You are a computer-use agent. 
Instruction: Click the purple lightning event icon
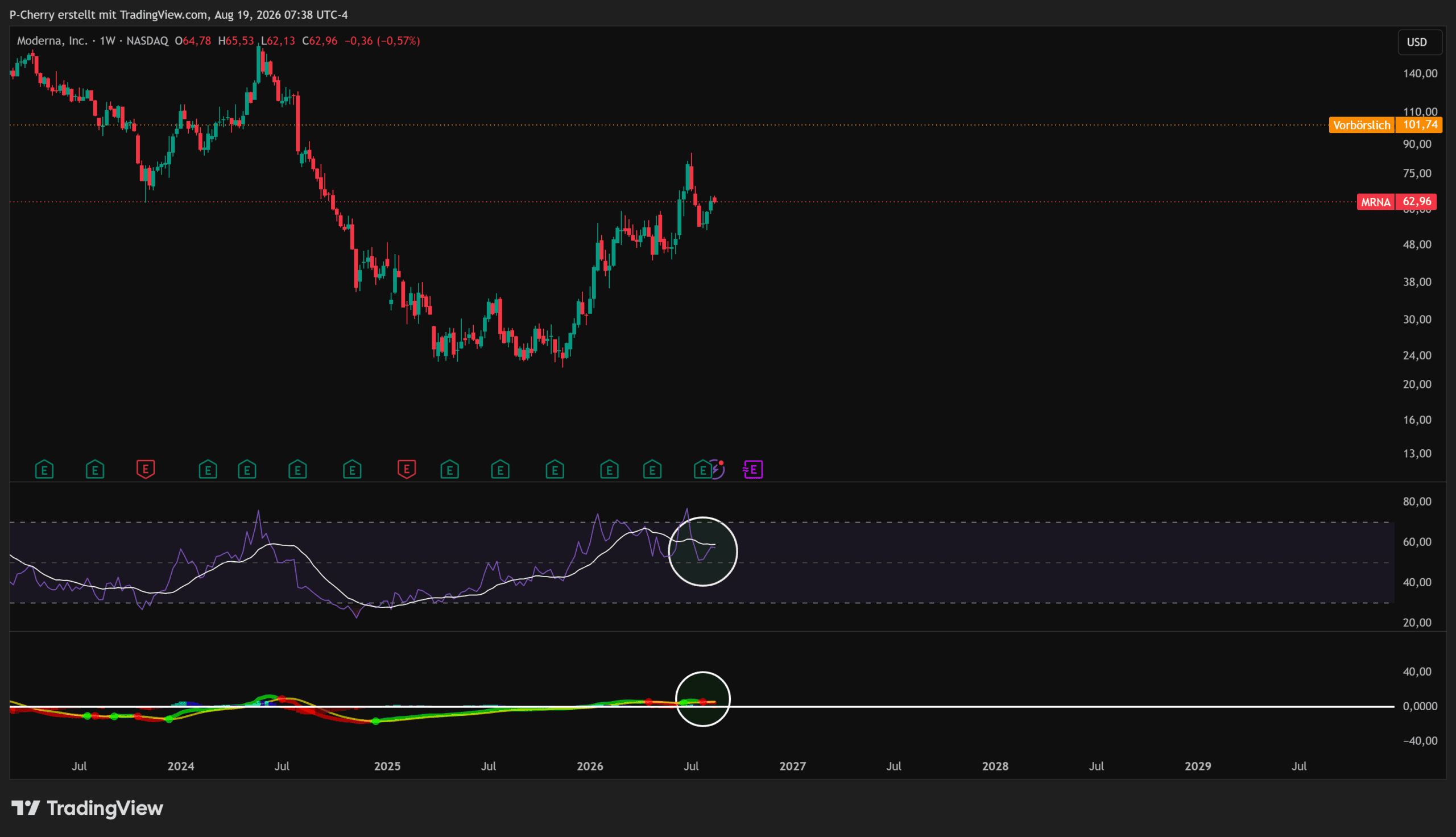(x=717, y=469)
